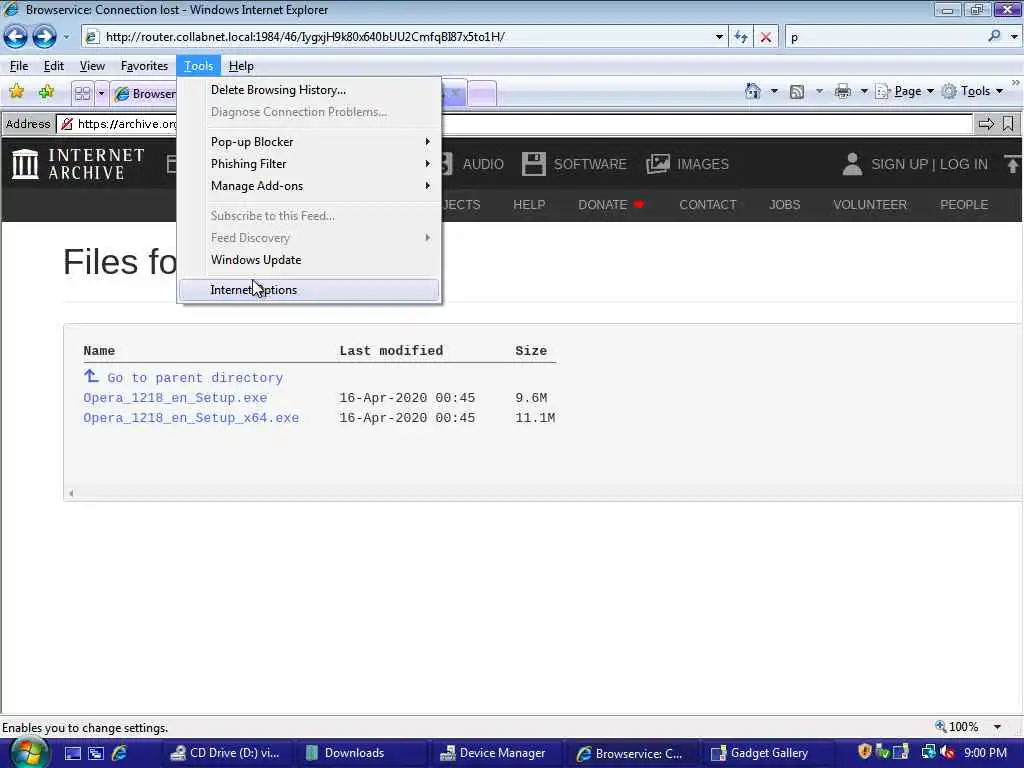This screenshot has height=768, width=1024.
Task: Select the Browservice tab
Action: click(x=144, y=94)
